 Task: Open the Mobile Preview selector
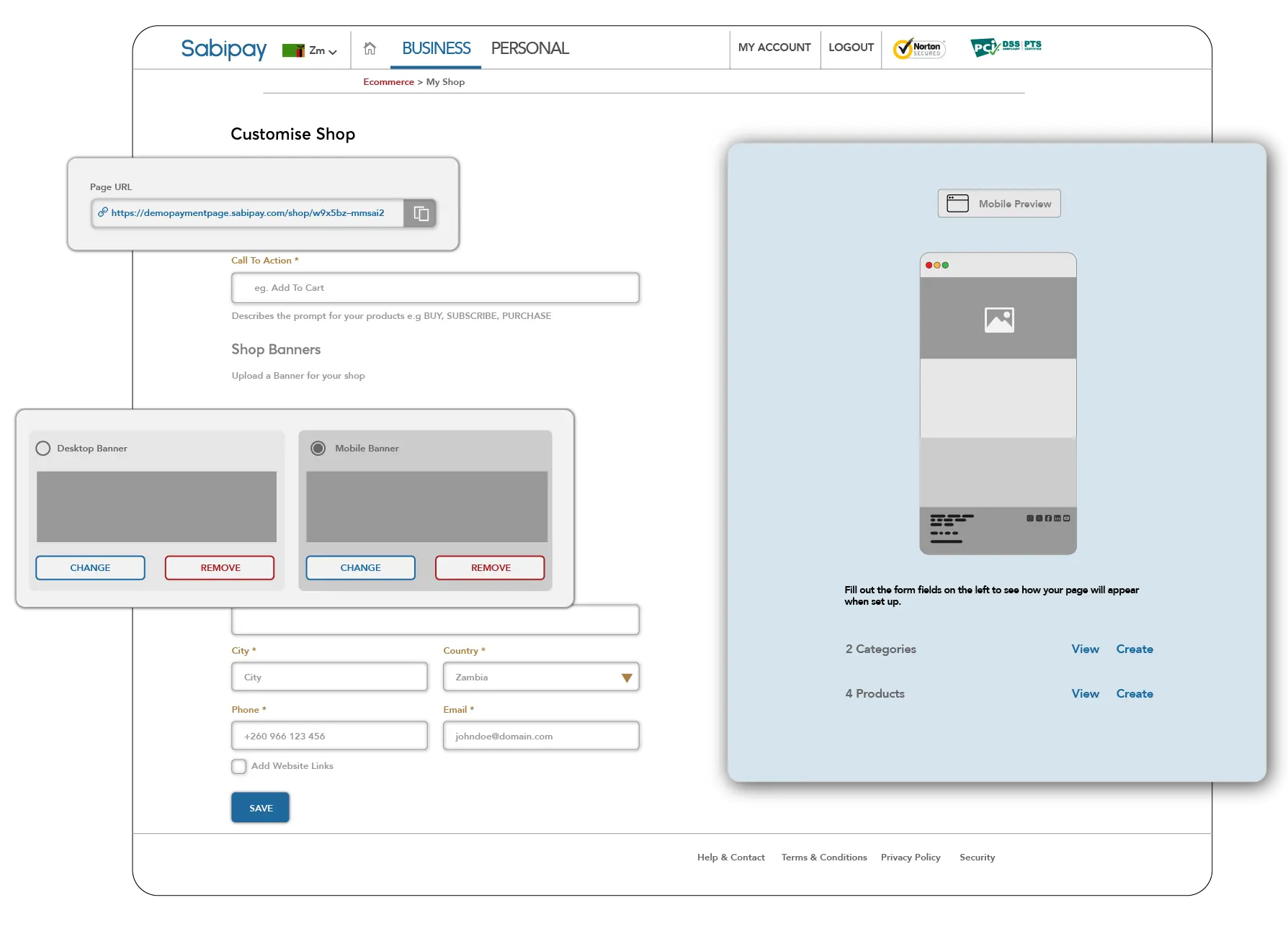(998, 204)
